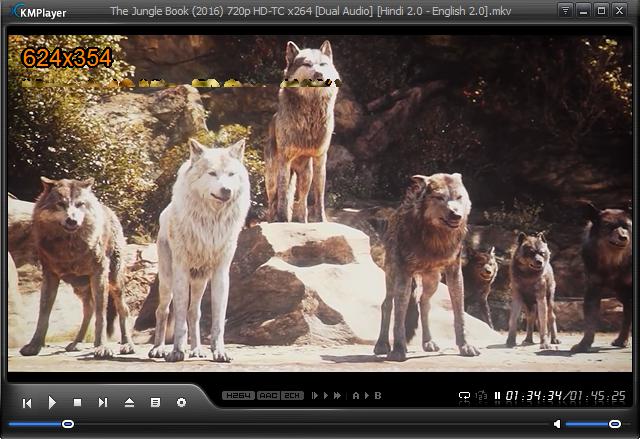Click the seek bar handle
The width and height of the screenshot is (640, 439).
click(68, 424)
